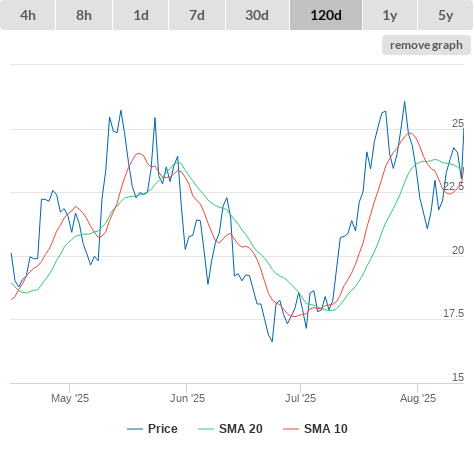Image resolution: width=474 pixels, height=455 pixels.
Task: Open the 5y time range
Action: click(x=446, y=15)
